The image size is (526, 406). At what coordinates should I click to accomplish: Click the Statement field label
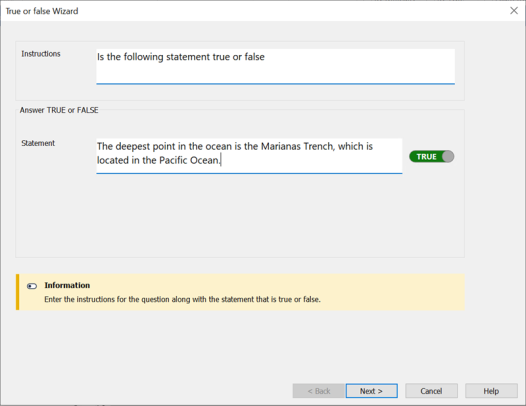tap(38, 143)
